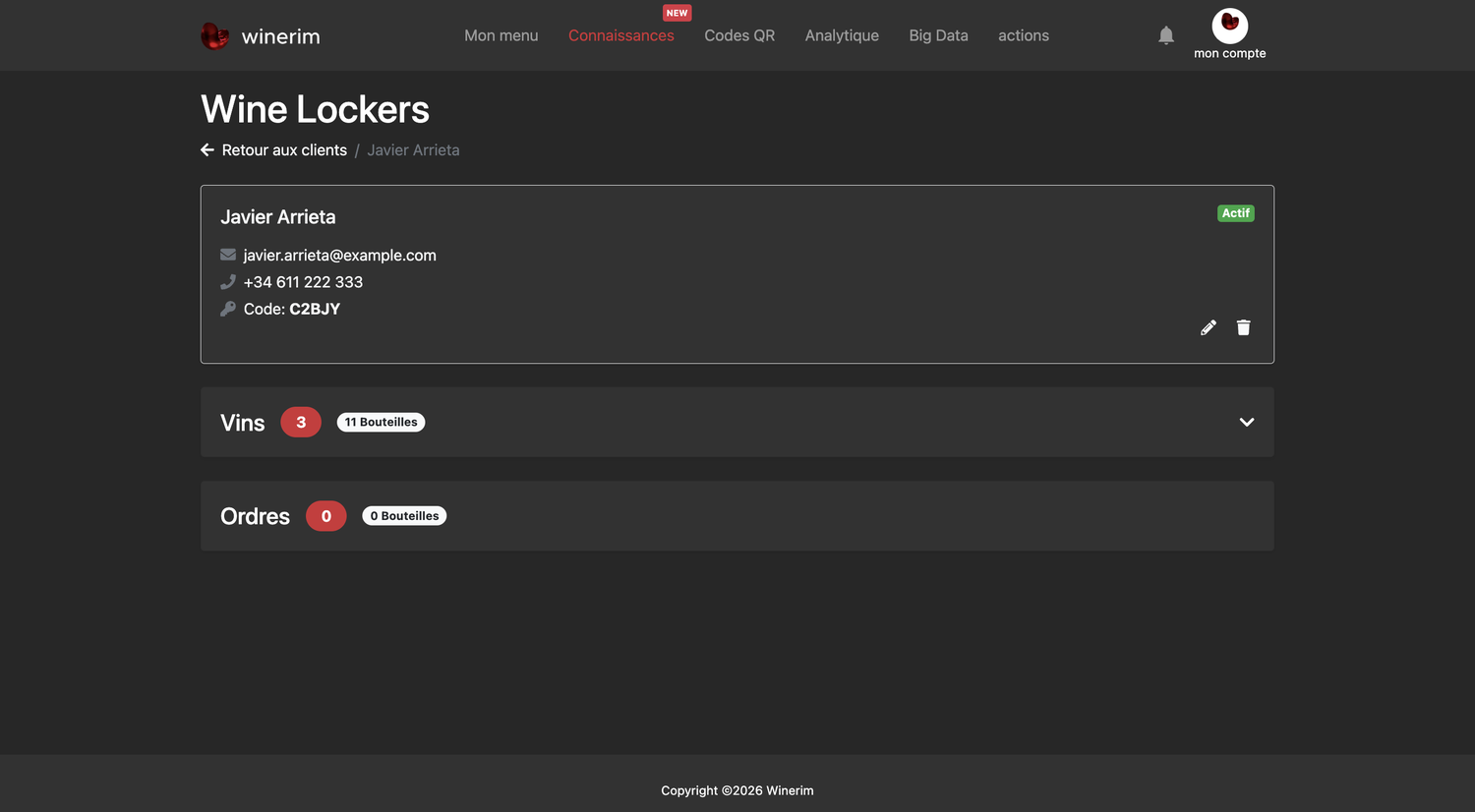This screenshot has width=1475, height=812.
Task: Click the pencil edit client icon
Action: pyautogui.click(x=1209, y=327)
